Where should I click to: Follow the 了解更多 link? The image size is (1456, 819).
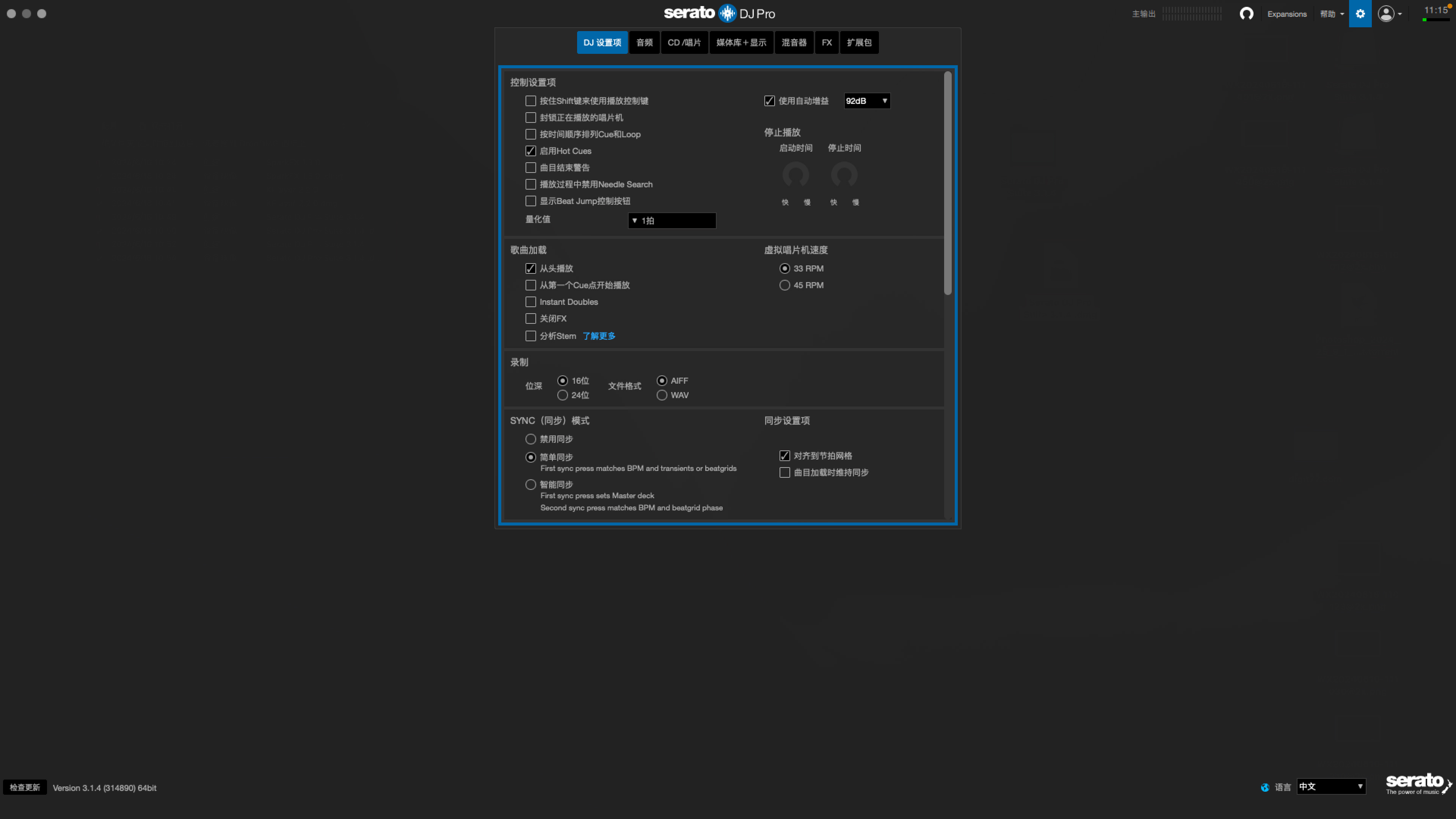click(599, 336)
